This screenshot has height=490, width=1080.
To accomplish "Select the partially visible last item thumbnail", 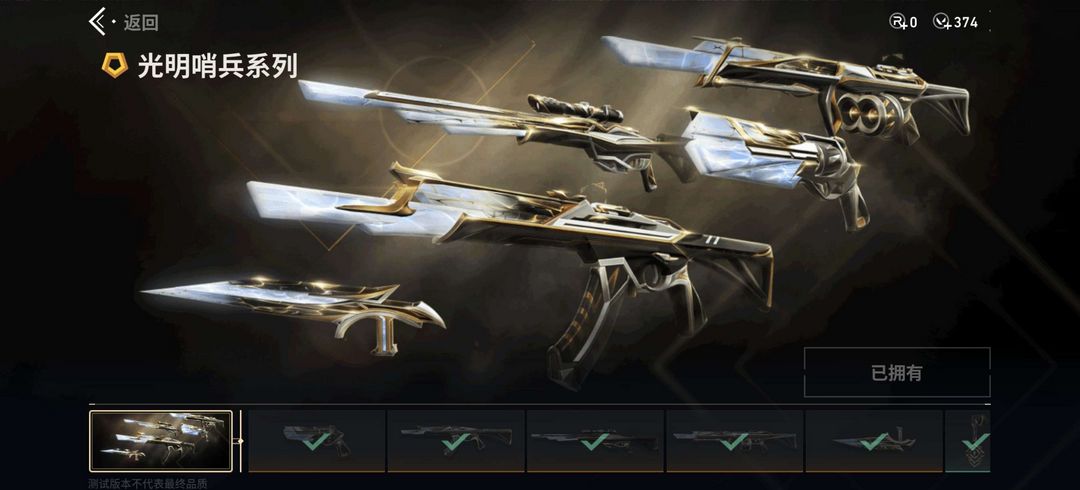I will coord(968,441).
